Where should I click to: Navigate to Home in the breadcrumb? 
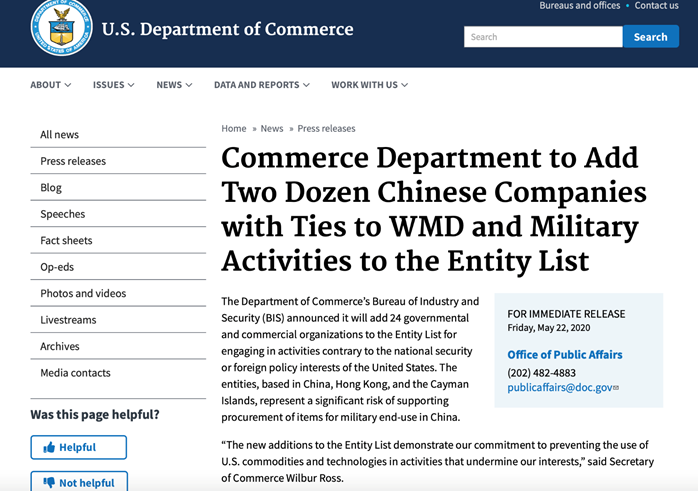coord(234,128)
